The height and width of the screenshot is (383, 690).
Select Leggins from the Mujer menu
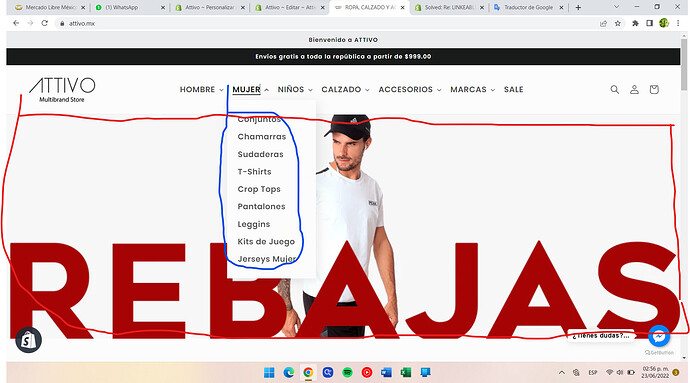pos(254,224)
